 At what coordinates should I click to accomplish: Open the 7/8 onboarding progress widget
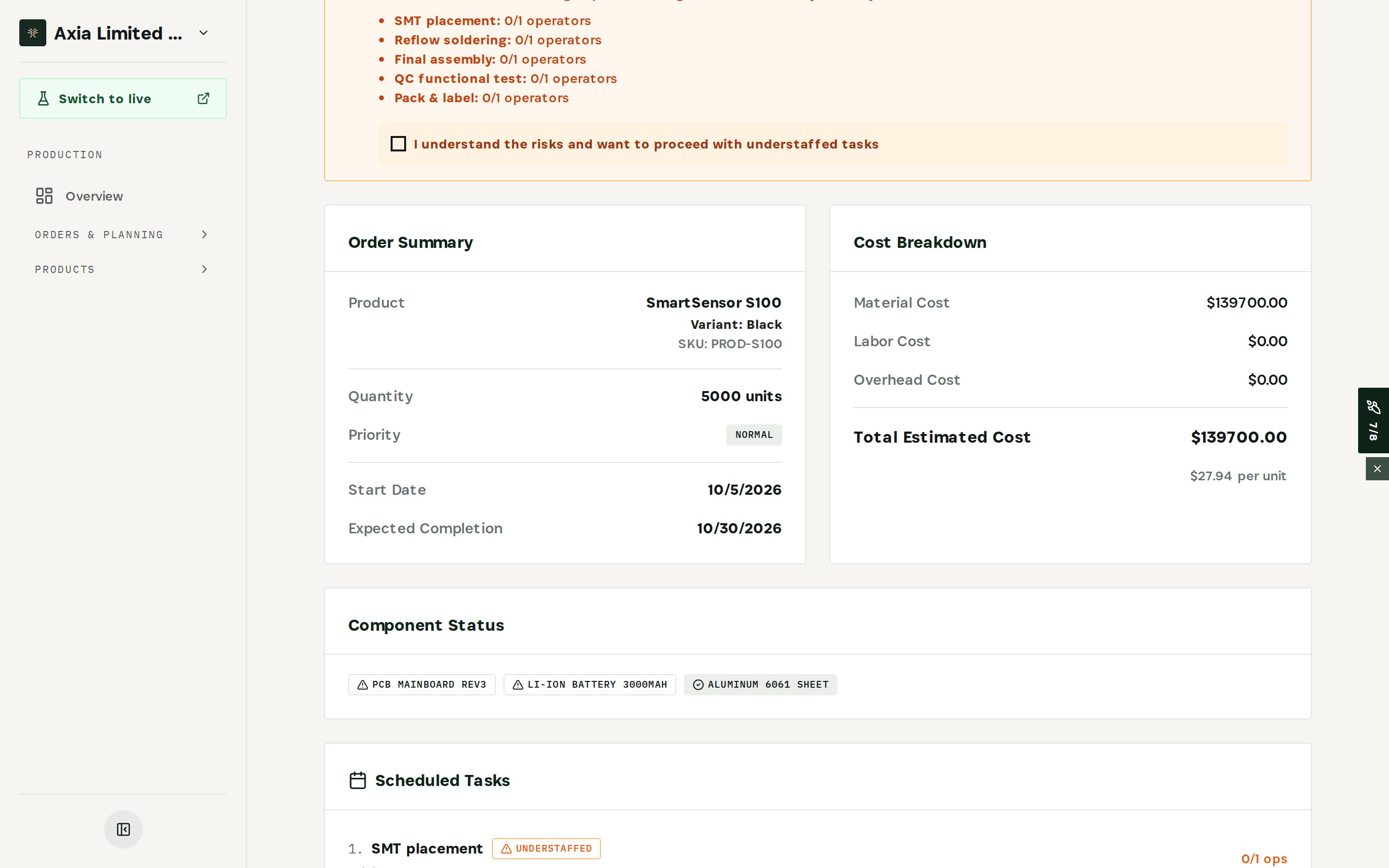click(x=1374, y=420)
